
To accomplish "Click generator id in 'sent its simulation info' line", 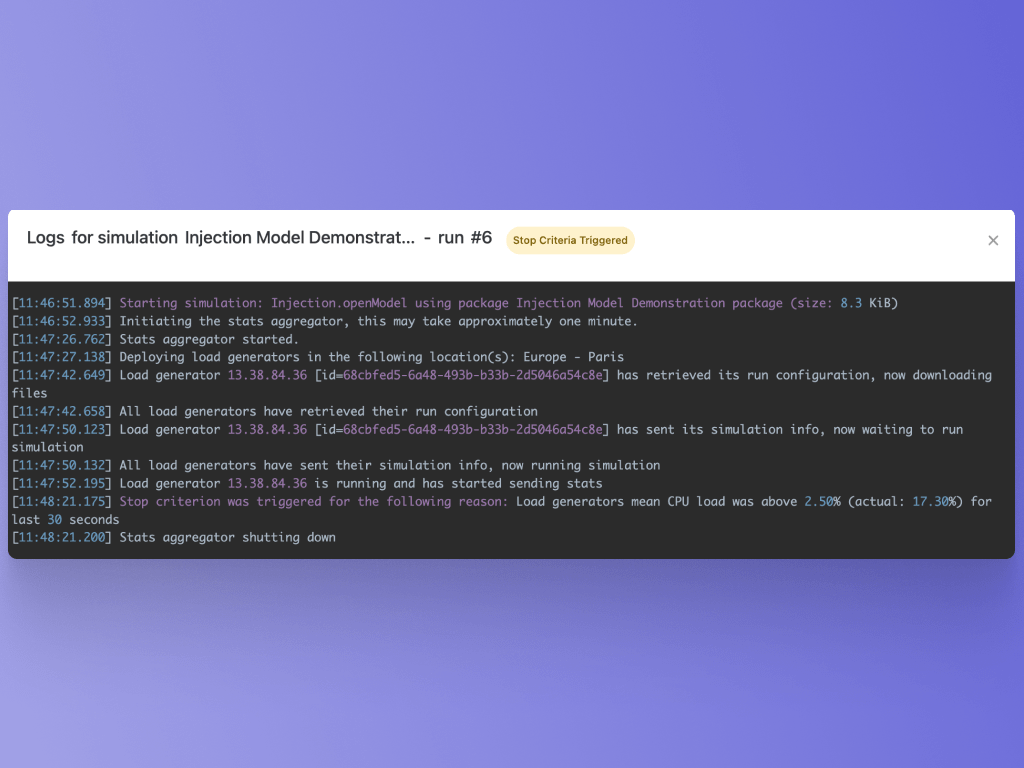I will tap(473, 430).
